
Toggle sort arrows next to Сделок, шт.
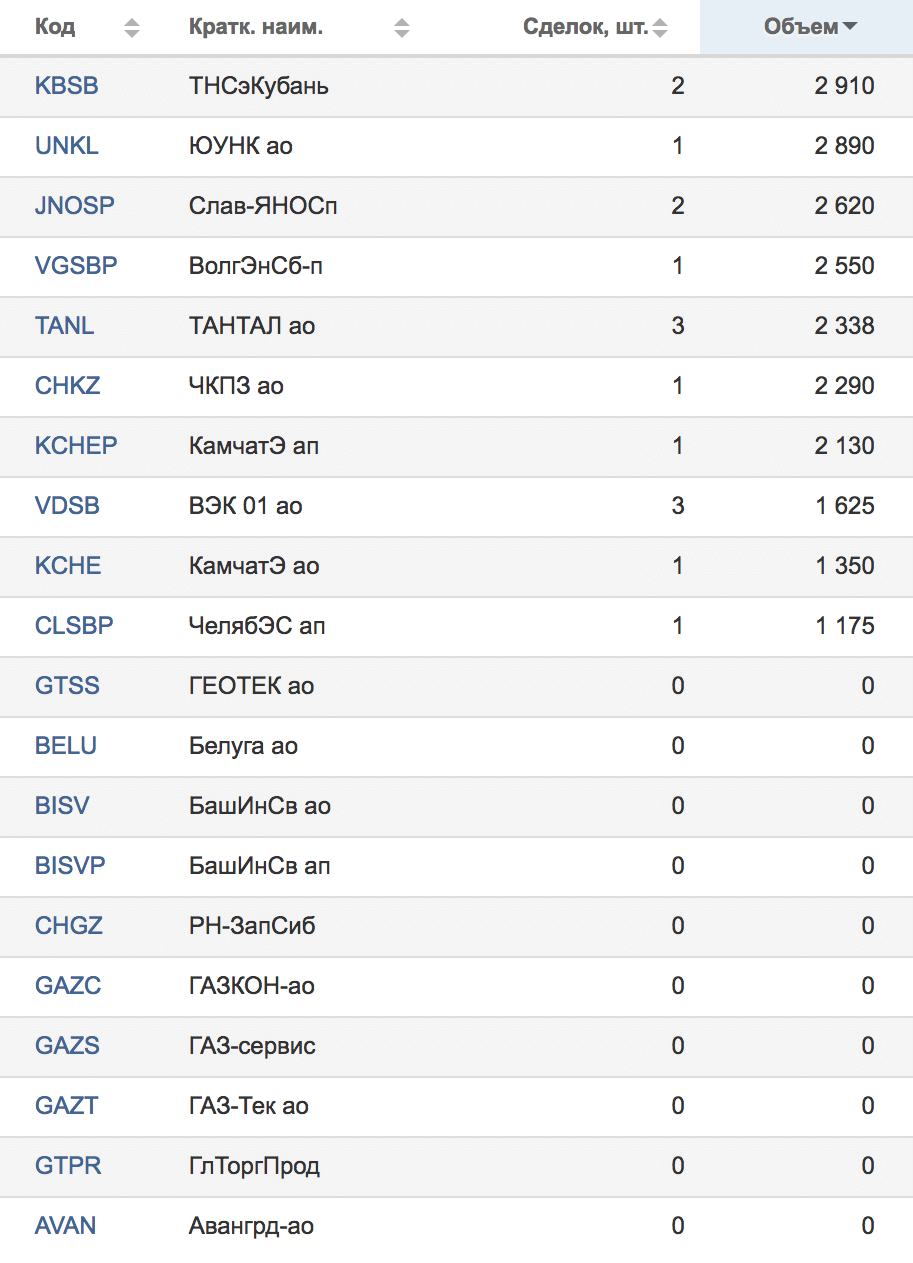pyautogui.click(x=659, y=28)
